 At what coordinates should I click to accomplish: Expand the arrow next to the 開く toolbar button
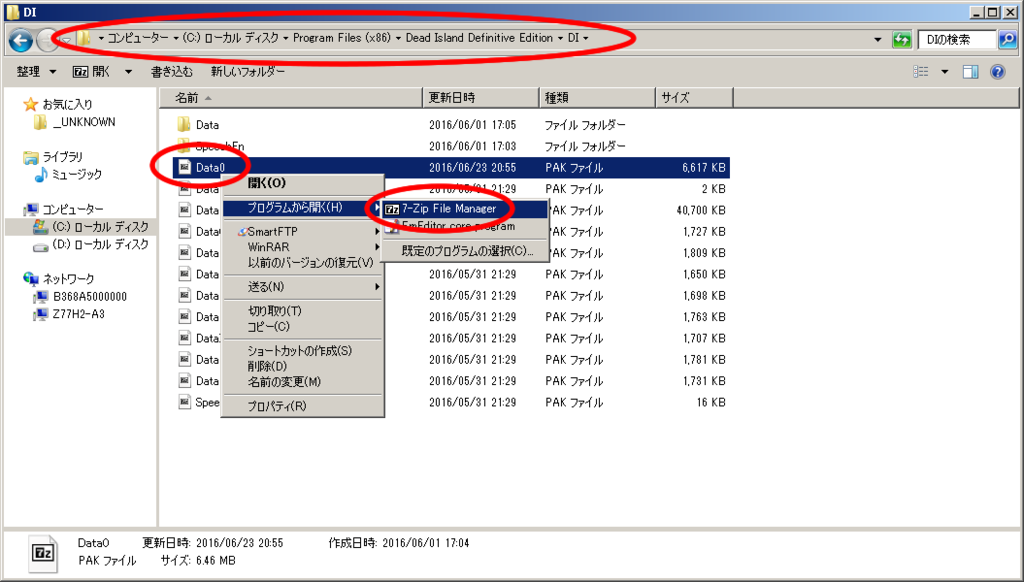pos(129,71)
